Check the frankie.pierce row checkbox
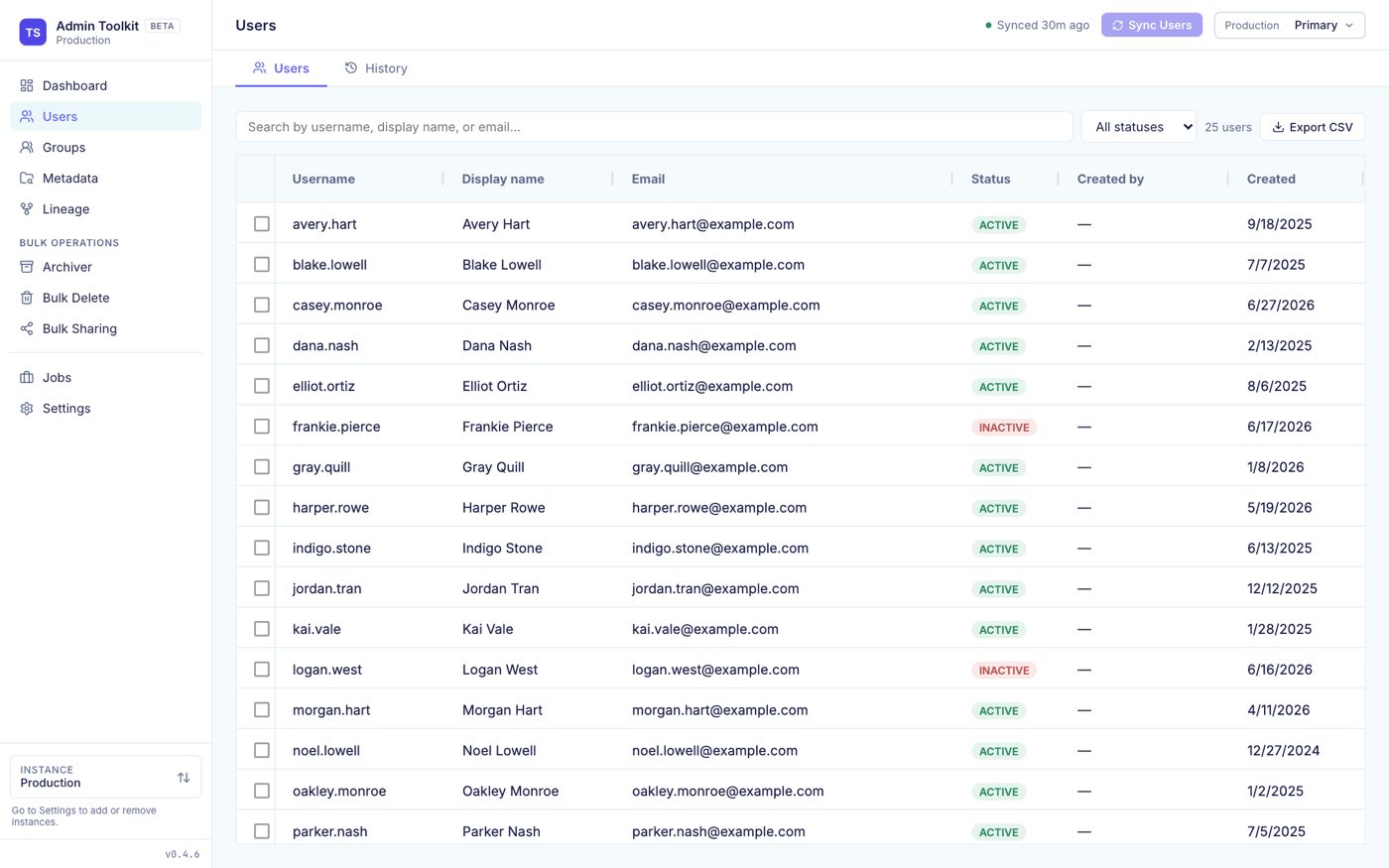This screenshot has height=868, width=1389. coord(262,427)
